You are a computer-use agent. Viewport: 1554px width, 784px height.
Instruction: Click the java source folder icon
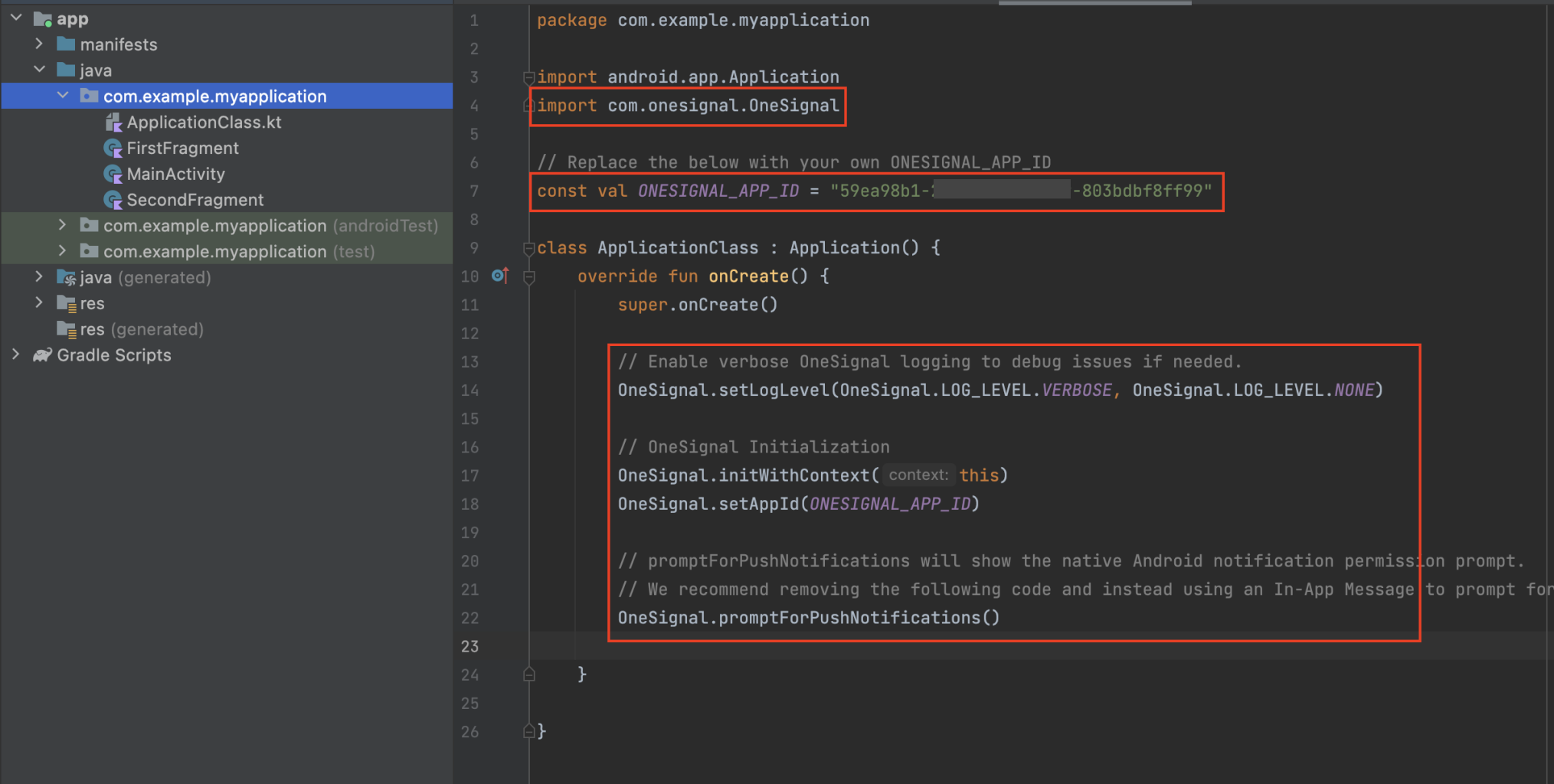pyautogui.click(x=66, y=70)
